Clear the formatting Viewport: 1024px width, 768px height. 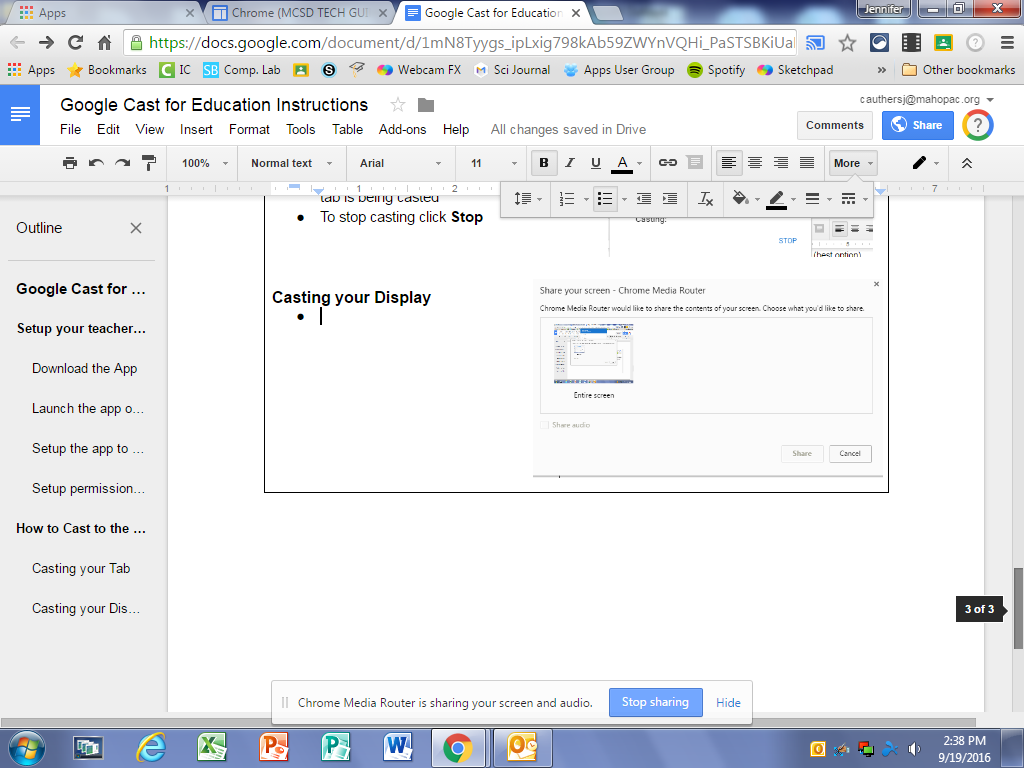click(705, 199)
